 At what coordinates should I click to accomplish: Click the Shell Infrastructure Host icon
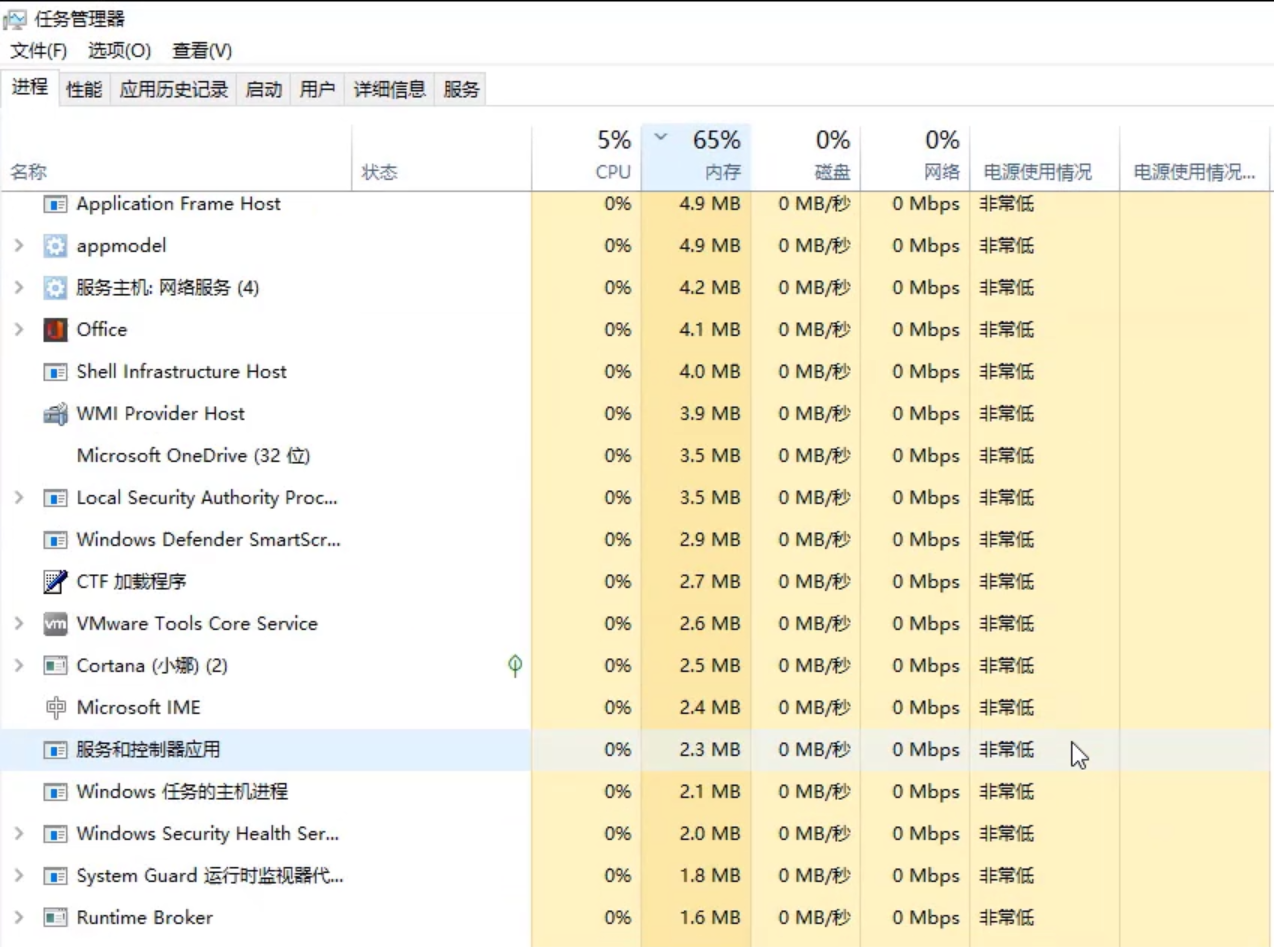[x=58, y=371]
